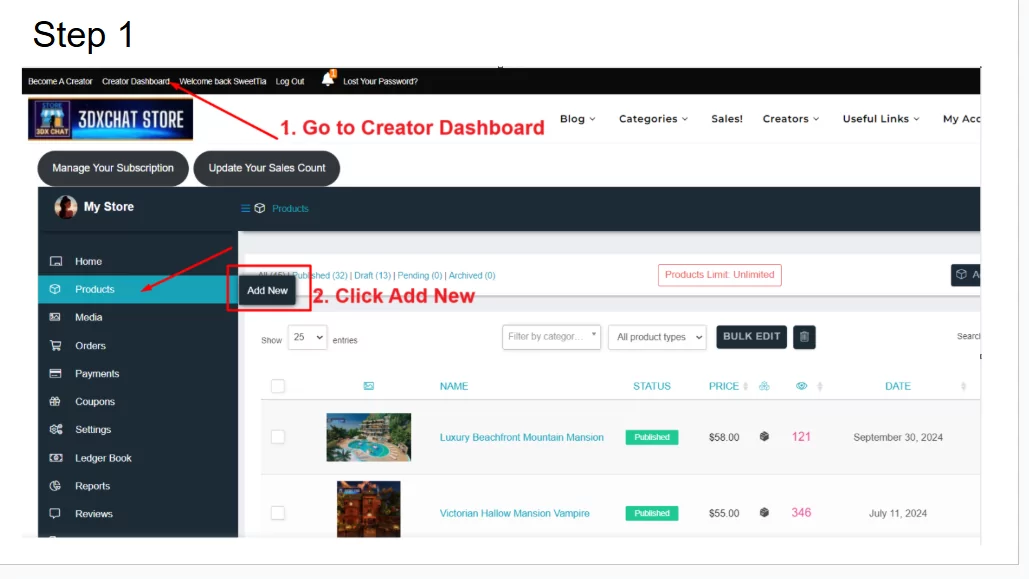Click the Reports pie chart icon

click(57, 485)
